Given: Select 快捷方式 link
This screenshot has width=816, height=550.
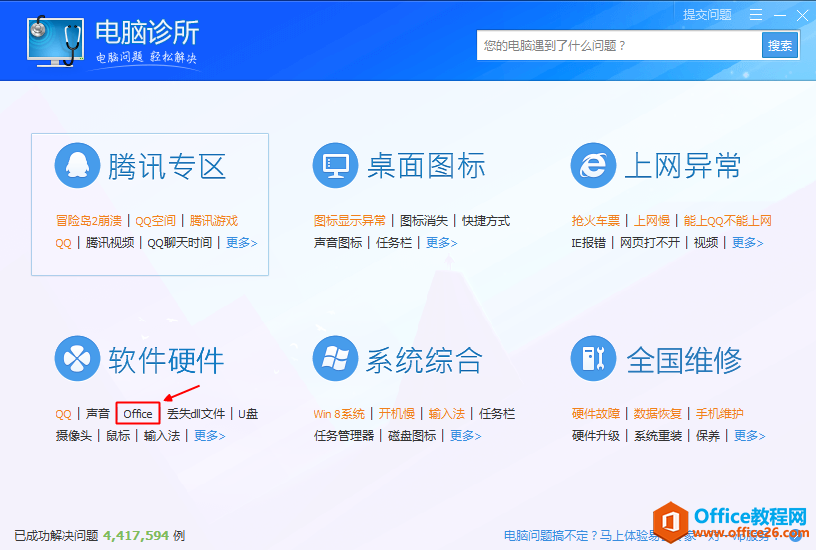Looking at the screenshot, I should point(486,221).
